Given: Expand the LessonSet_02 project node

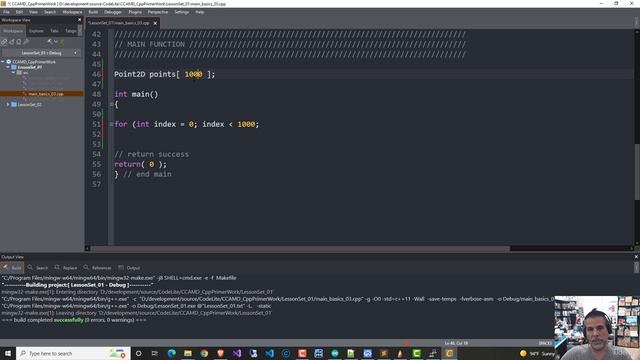Looking at the screenshot, I should pos(8,104).
